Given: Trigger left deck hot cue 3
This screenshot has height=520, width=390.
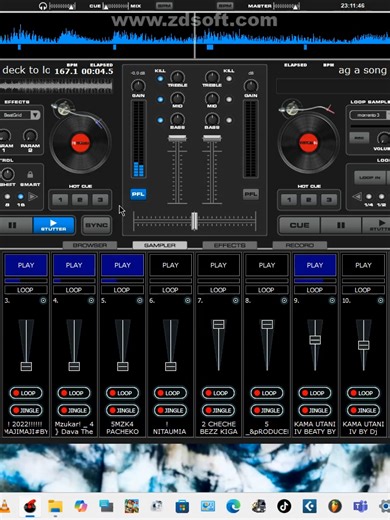Looking at the screenshot, I should click(x=100, y=200).
